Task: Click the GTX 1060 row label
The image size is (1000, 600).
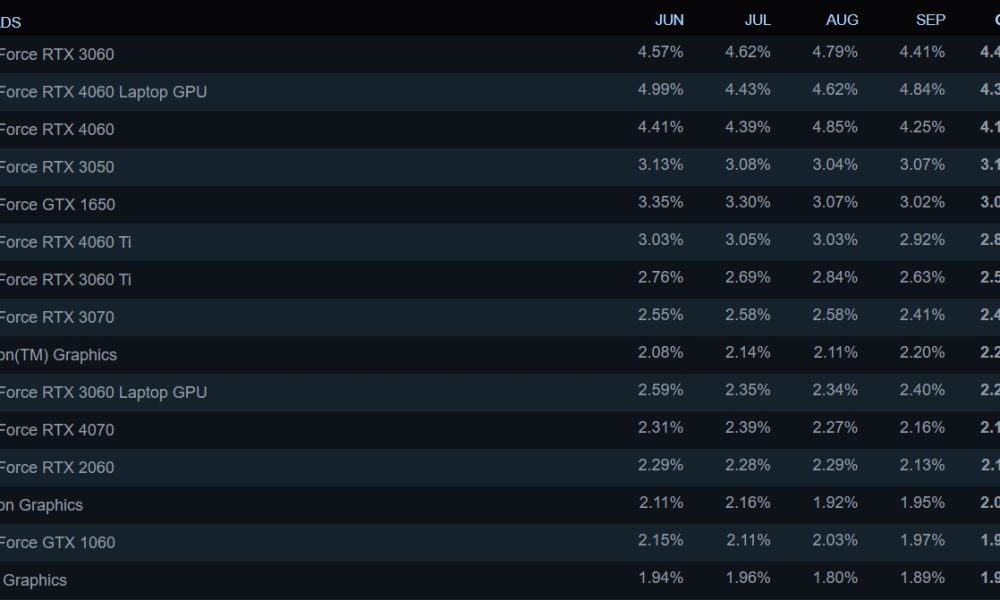Action: coord(57,543)
